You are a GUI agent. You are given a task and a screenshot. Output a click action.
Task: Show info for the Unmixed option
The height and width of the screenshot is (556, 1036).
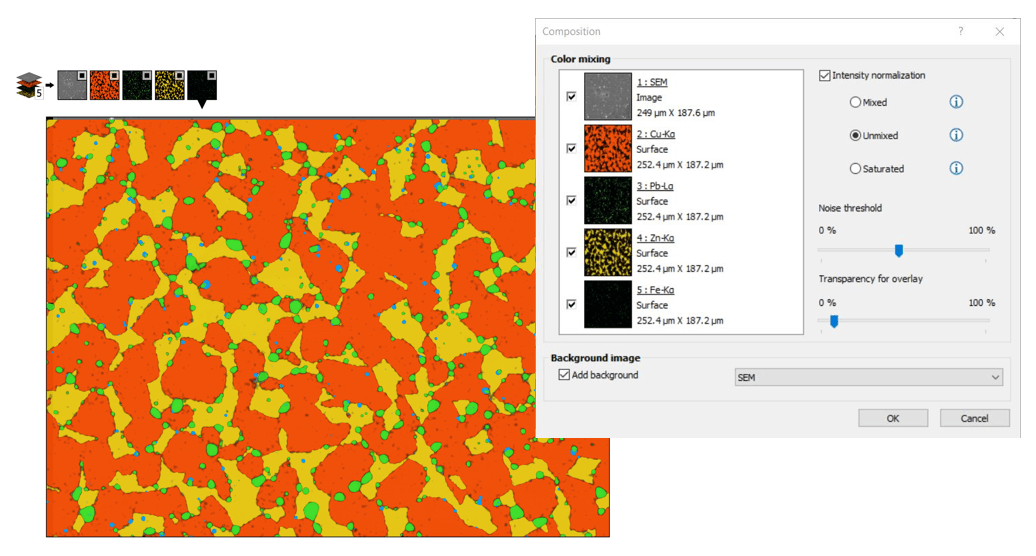(956, 135)
